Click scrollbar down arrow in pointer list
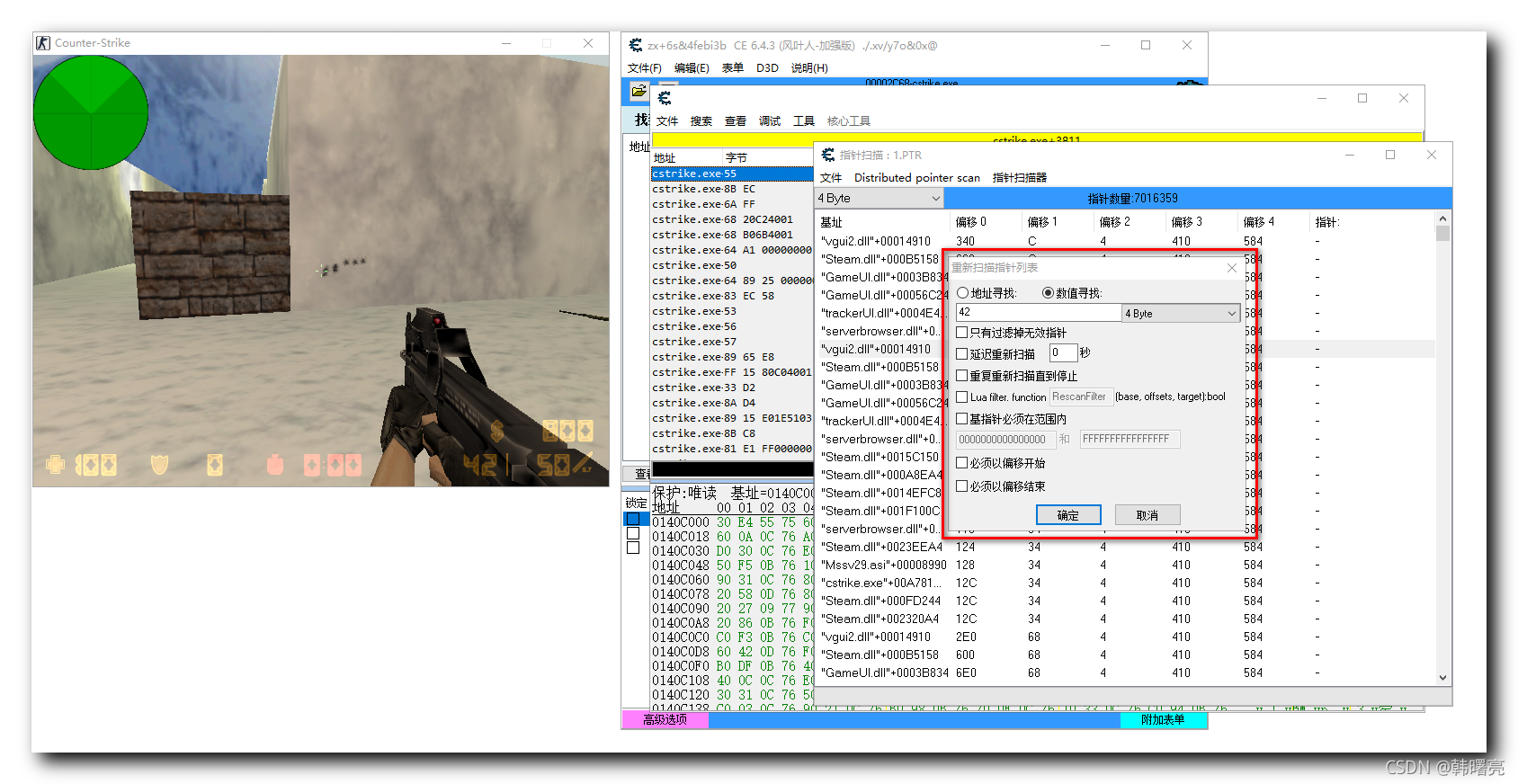This screenshot has width=1518, height=784. click(1442, 678)
